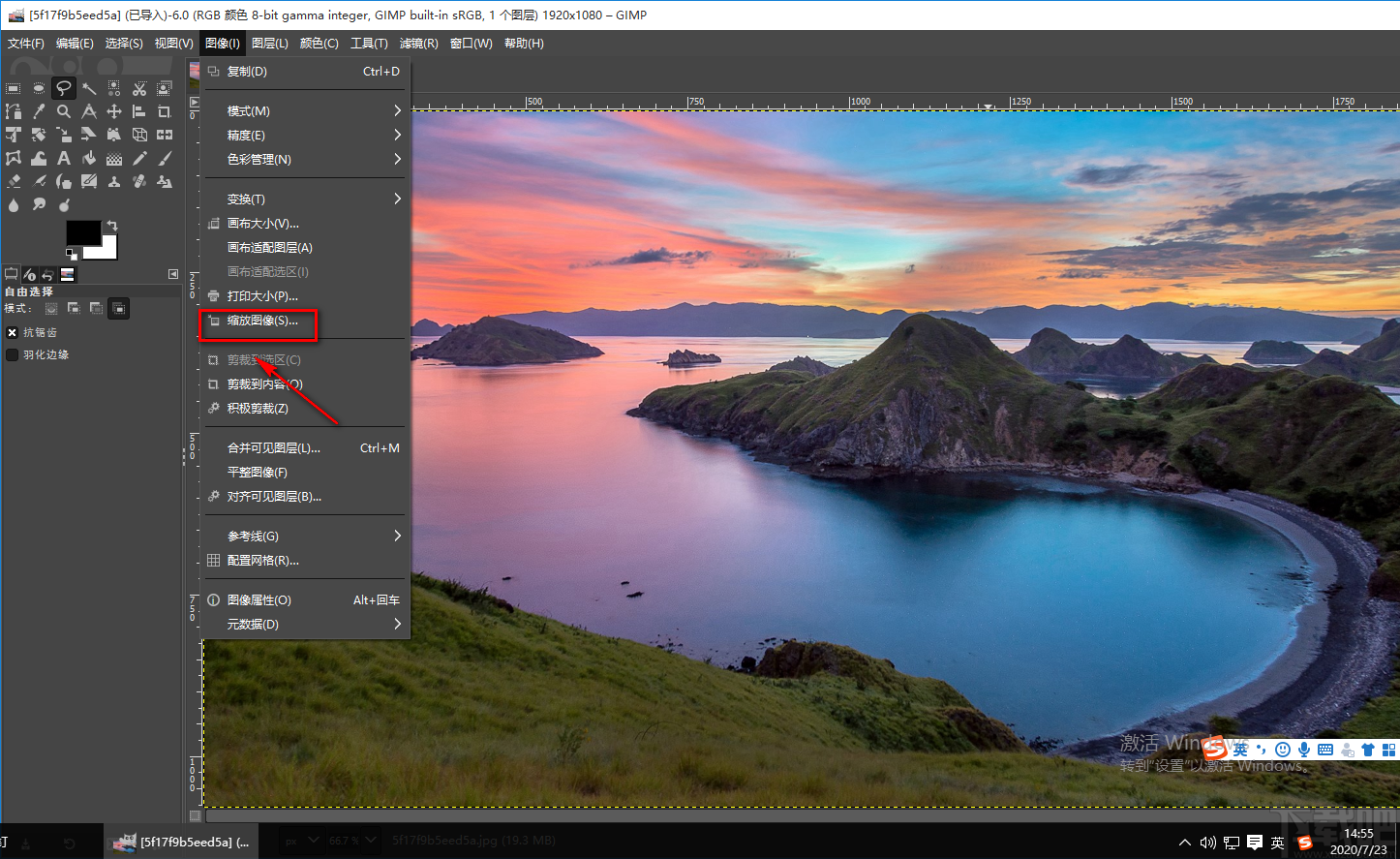Open the 滤镜(R) menu in menu bar
Viewport: 1400px width, 859px height.
tap(418, 44)
